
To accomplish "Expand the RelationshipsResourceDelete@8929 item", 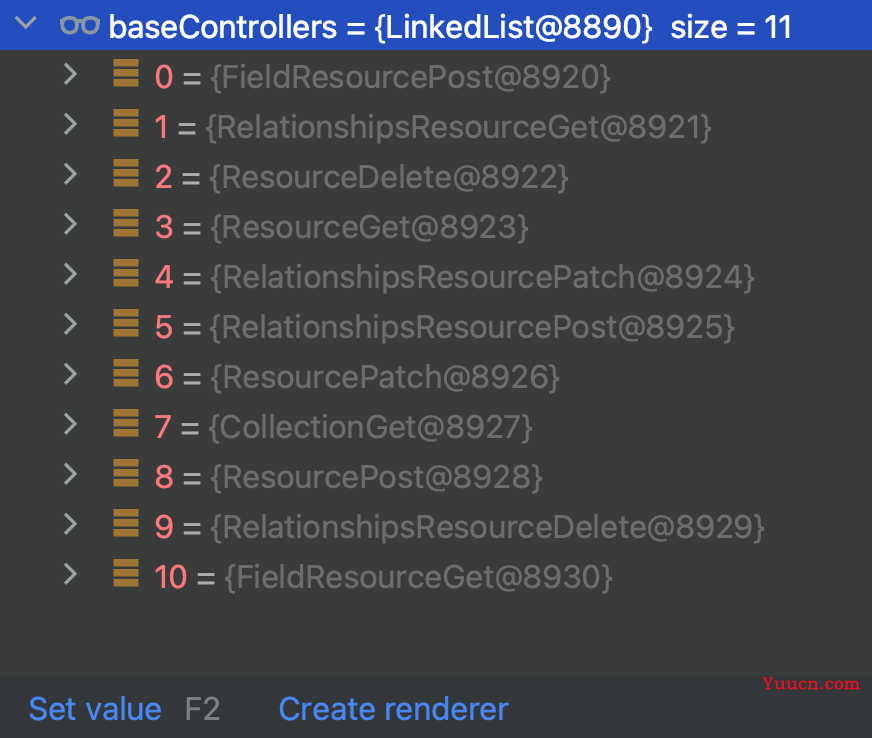I will click(x=70, y=524).
